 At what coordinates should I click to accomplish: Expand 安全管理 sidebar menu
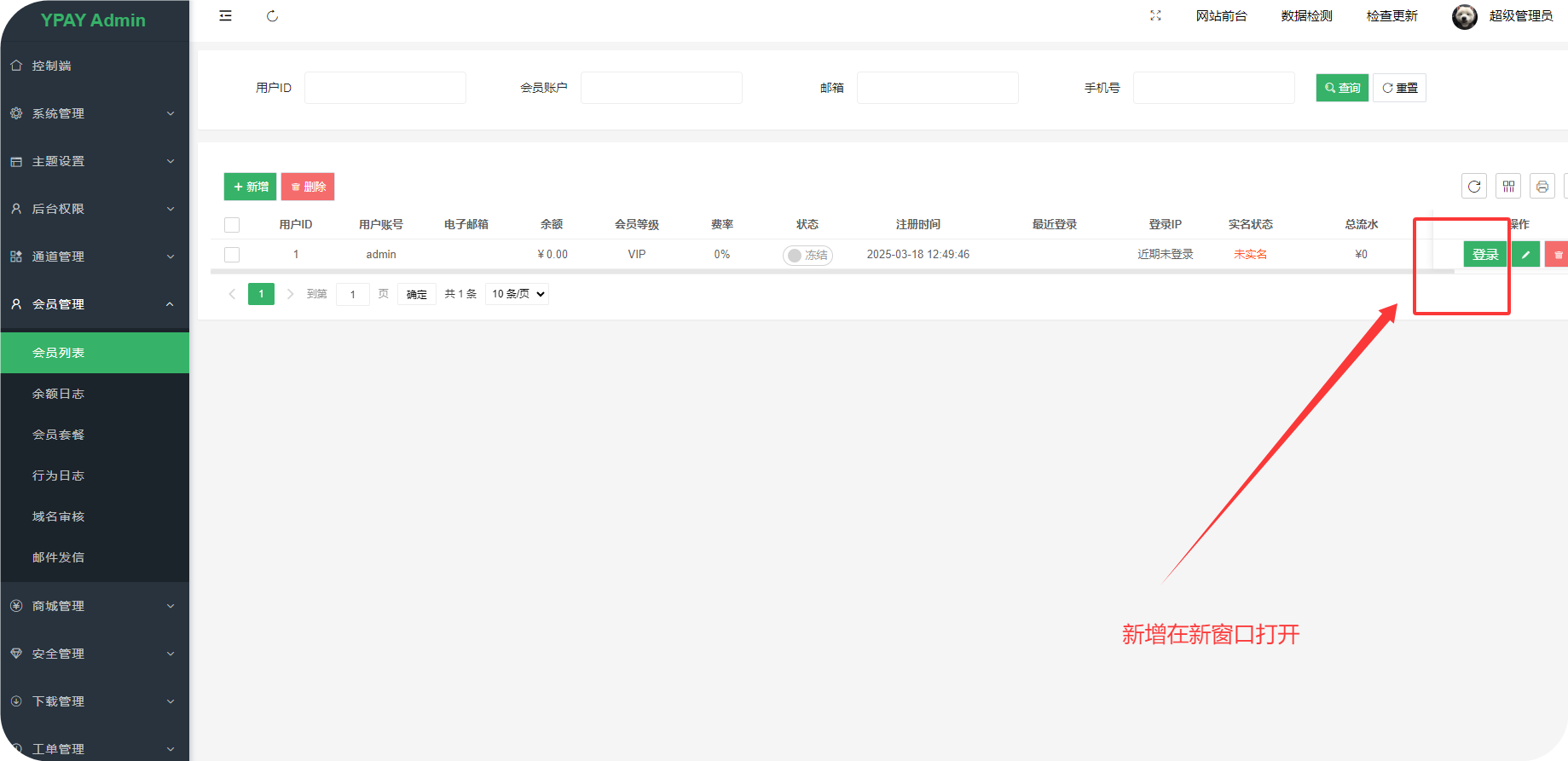[95, 654]
